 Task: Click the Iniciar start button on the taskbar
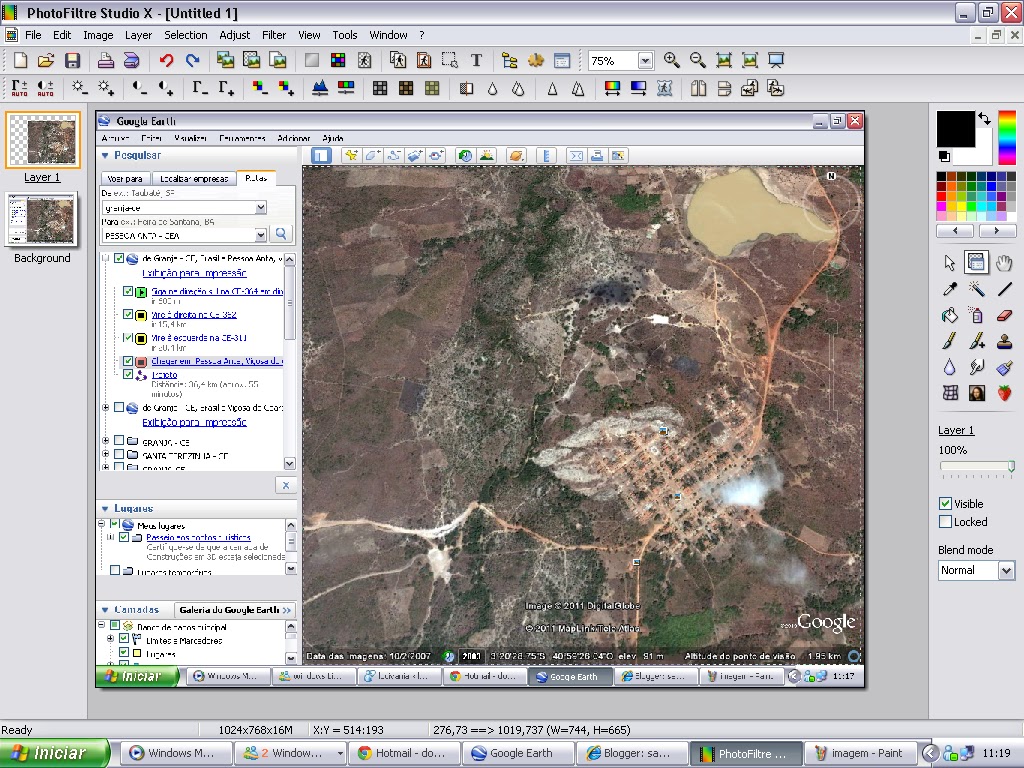pos(56,753)
